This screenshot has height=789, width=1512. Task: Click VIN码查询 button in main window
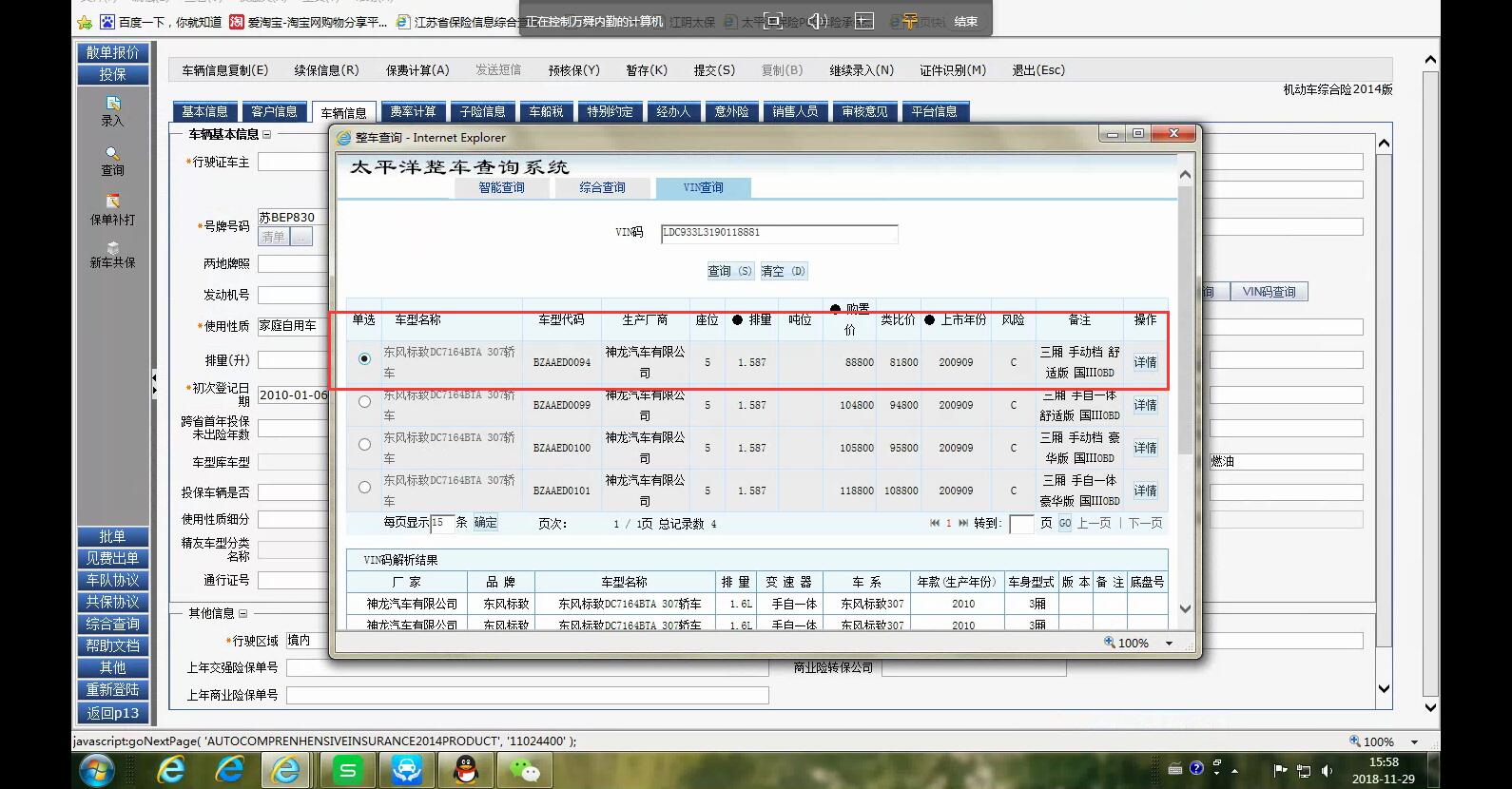(x=1270, y=292)
